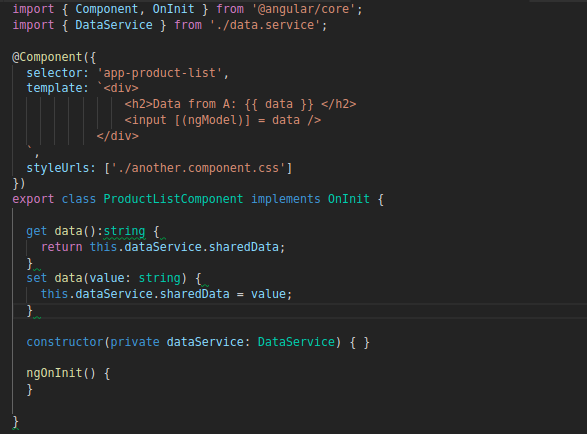Click the closing </div> tag

click(118, 136)
